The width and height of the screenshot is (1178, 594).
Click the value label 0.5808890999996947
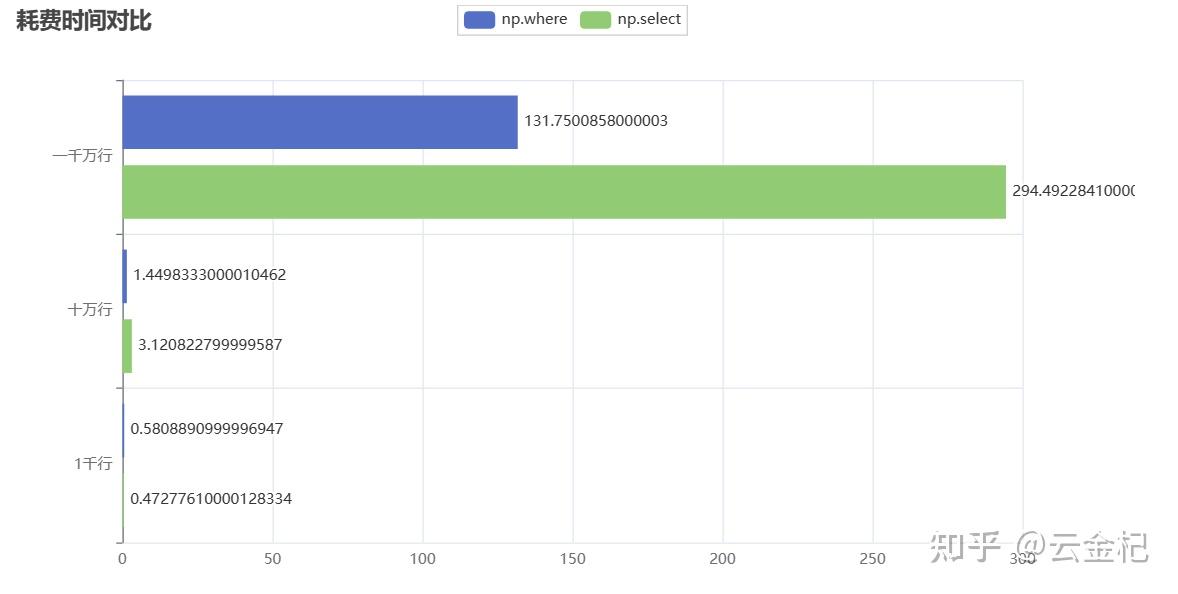coord(207,429)
